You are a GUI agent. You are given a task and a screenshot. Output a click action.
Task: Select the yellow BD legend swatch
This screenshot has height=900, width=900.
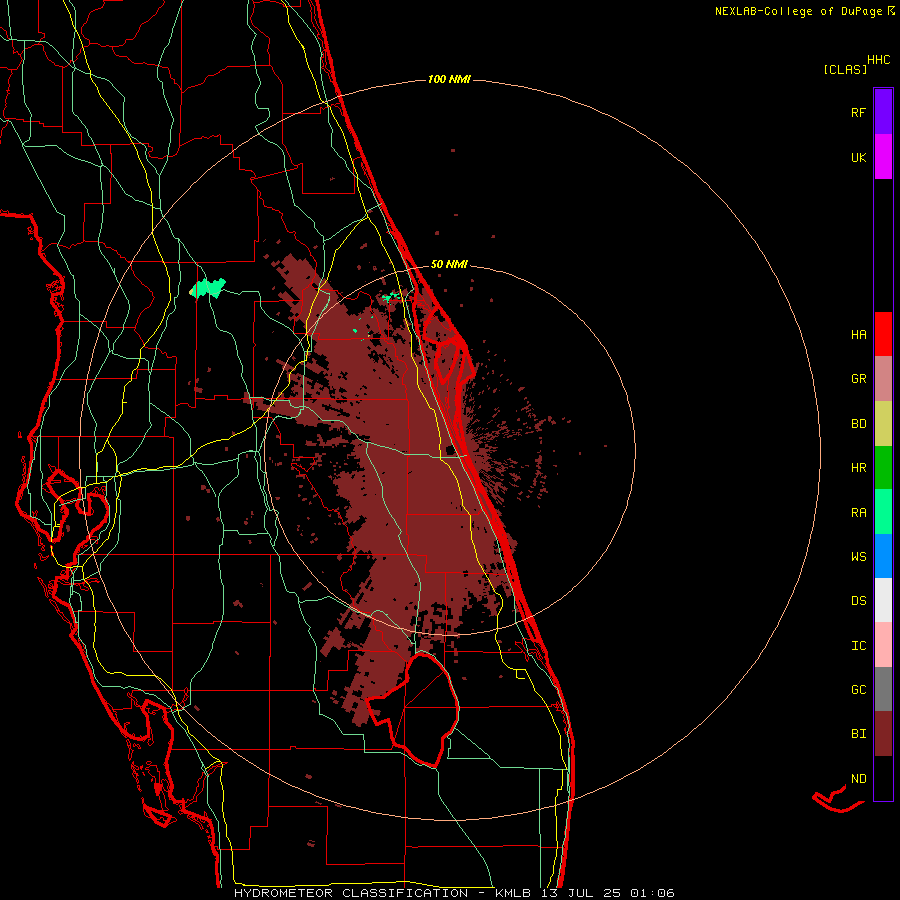click(x=883, y=423)
